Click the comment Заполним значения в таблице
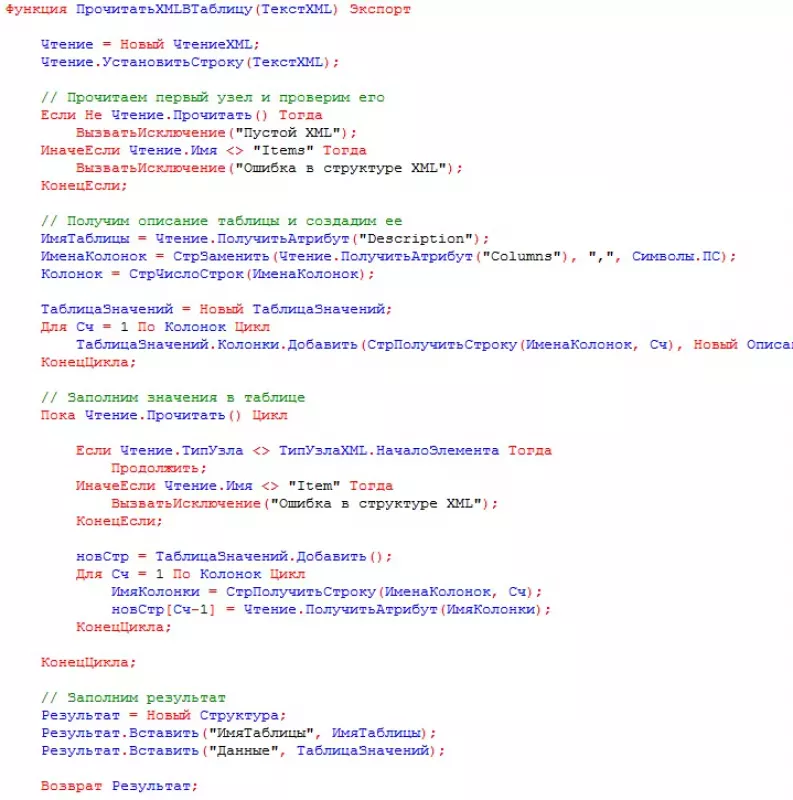This screenshot has width=793, height=800. tap(172, 397)
